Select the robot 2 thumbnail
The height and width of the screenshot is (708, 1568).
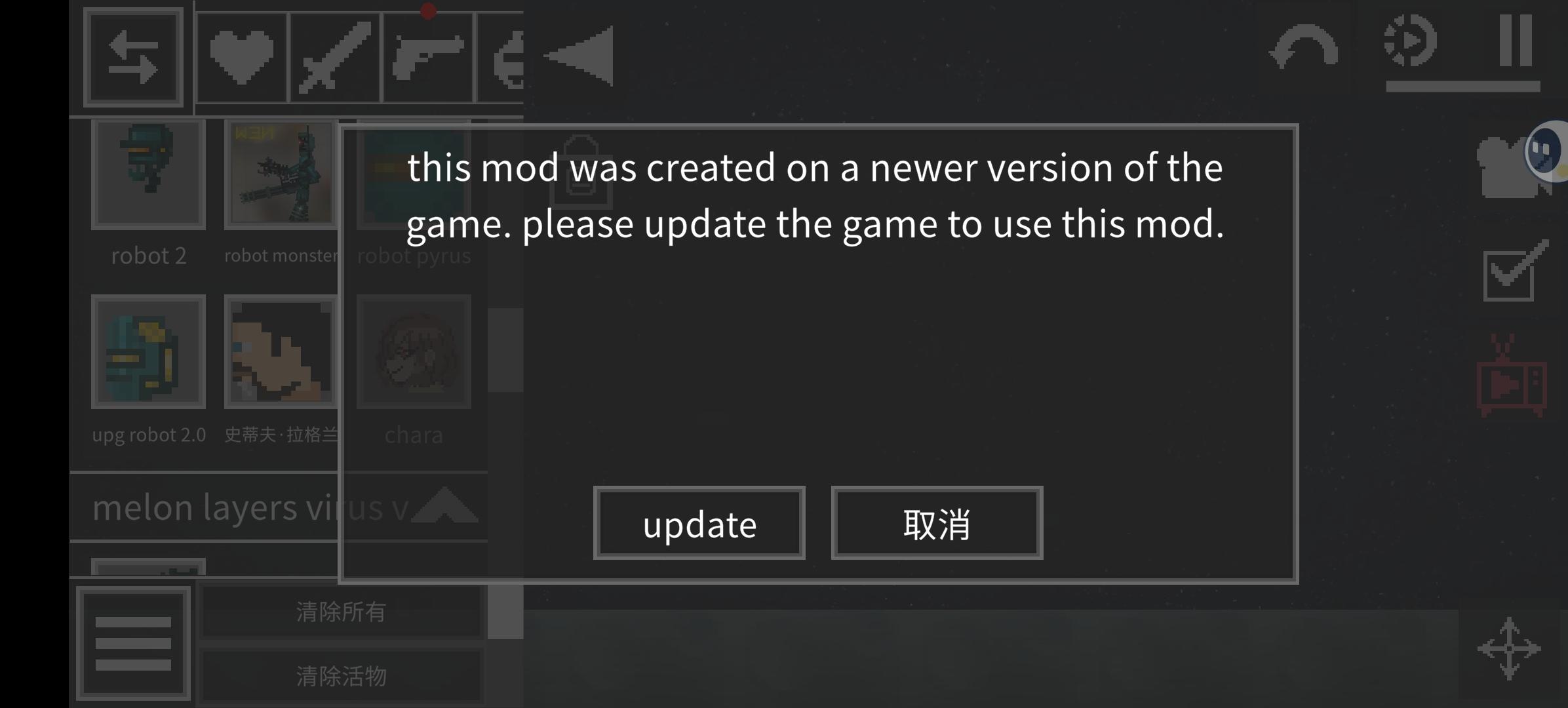149,174
